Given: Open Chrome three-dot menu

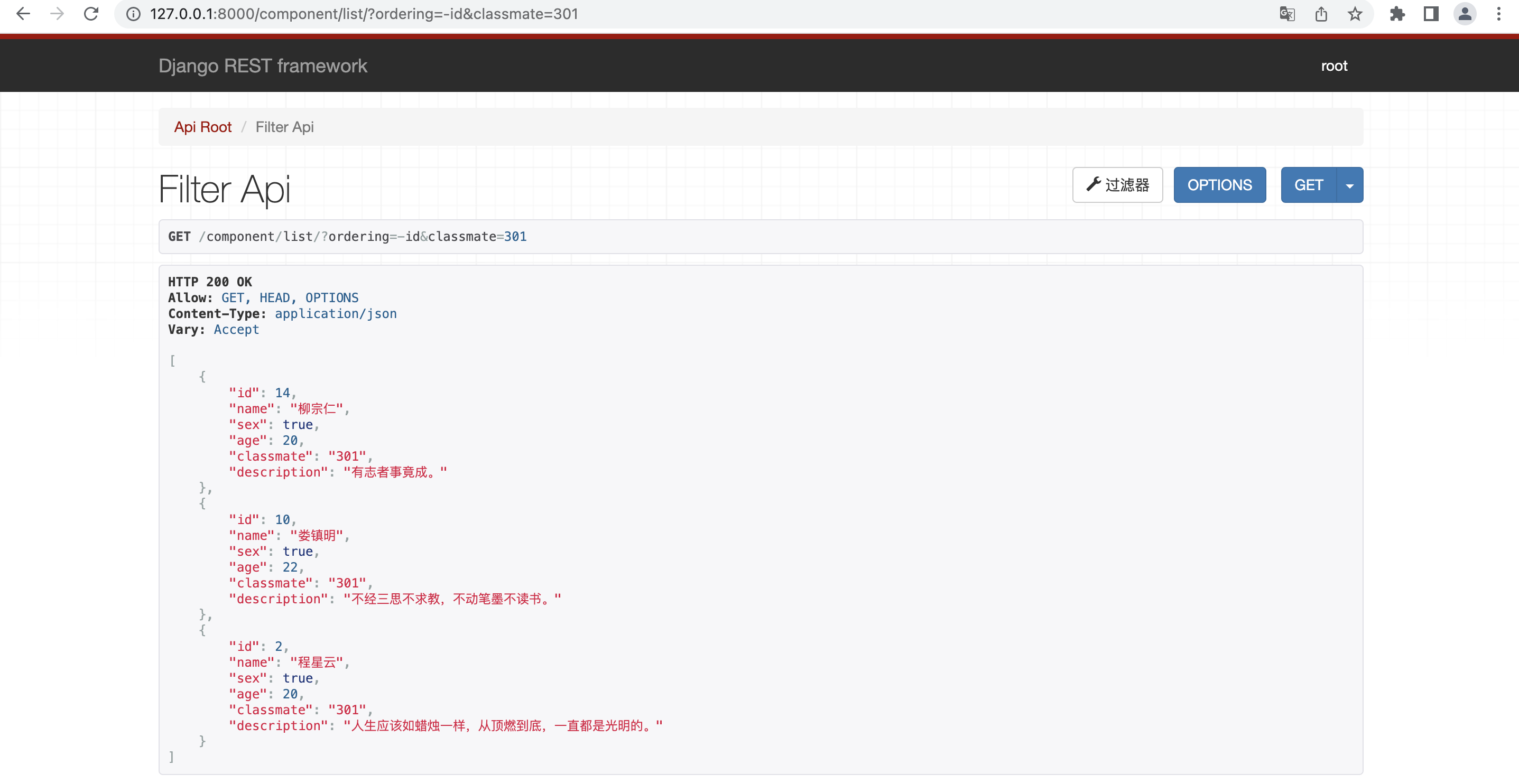Looking at the screenshot, I should [x=1498, y=14].
